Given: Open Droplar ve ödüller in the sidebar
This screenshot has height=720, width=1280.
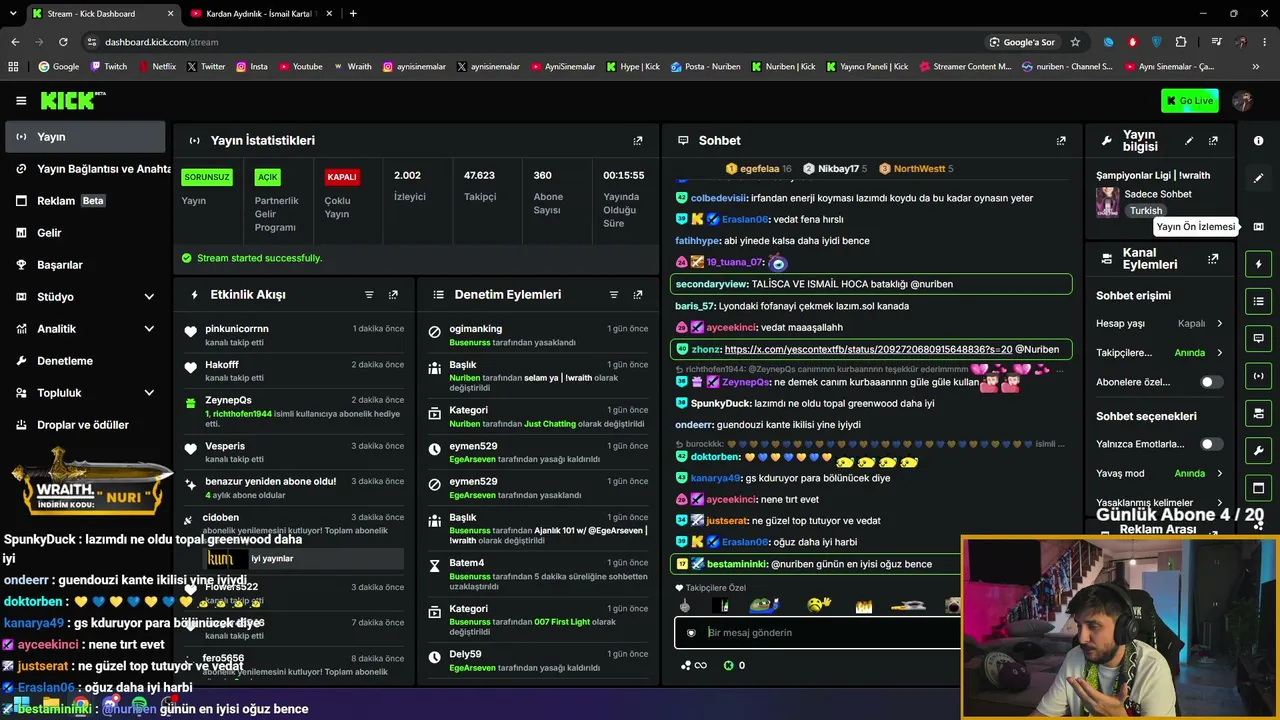Looking at the screenshot, I should [85, 425].
